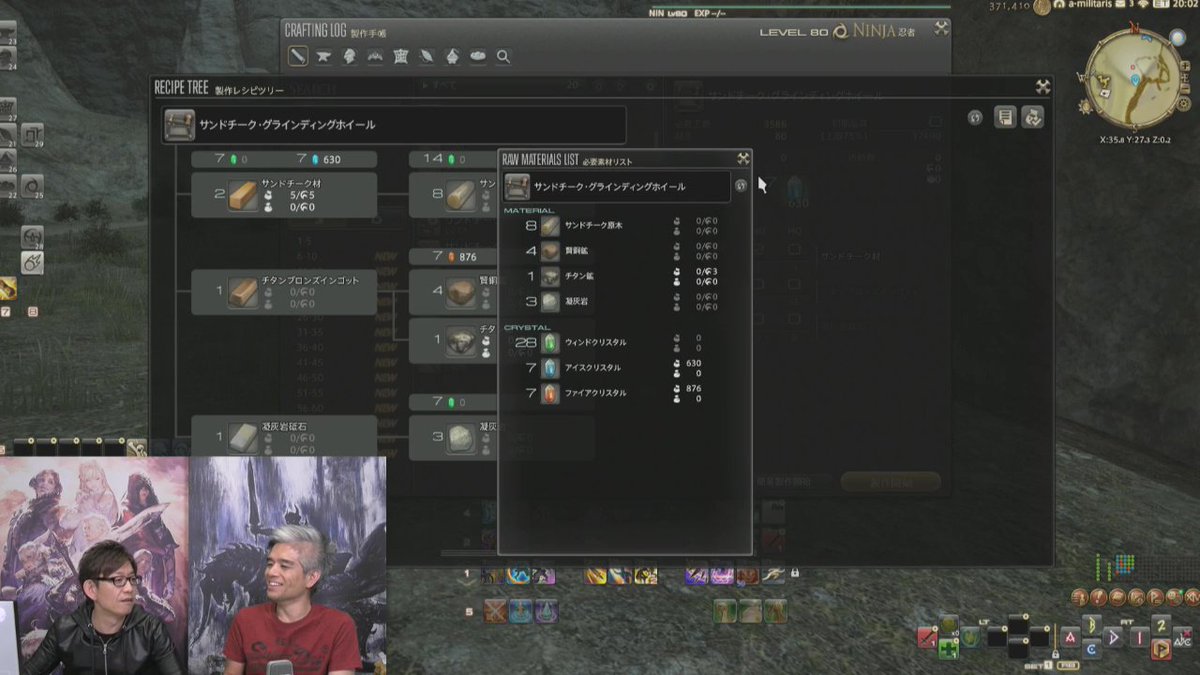Viewport: 1200px width, 675px height.
Task: Refresh the Recipe Tree with circular arrow icon
Action: [975, 117]
